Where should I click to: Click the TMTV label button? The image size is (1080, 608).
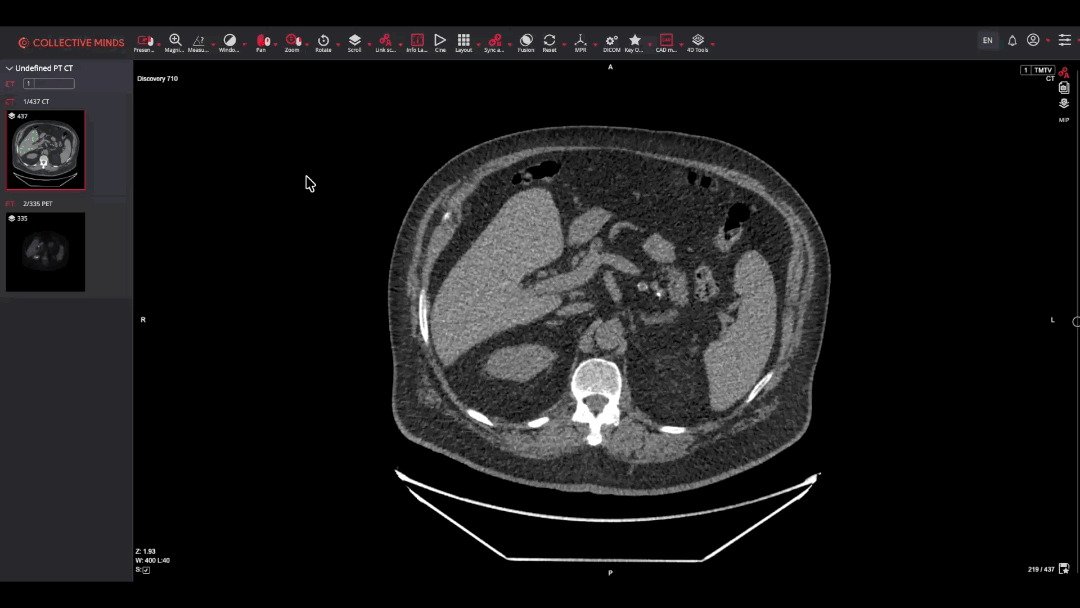(x=1043, y=70)
